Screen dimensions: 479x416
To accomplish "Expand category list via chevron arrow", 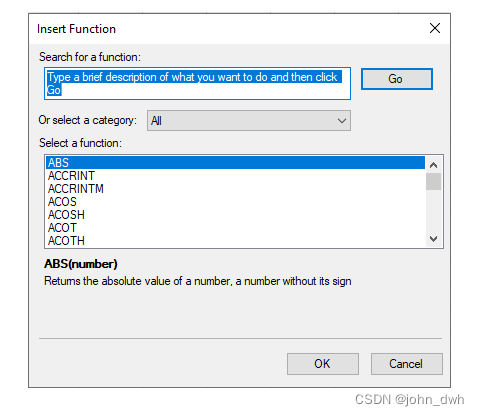I will tap(342, 121).
